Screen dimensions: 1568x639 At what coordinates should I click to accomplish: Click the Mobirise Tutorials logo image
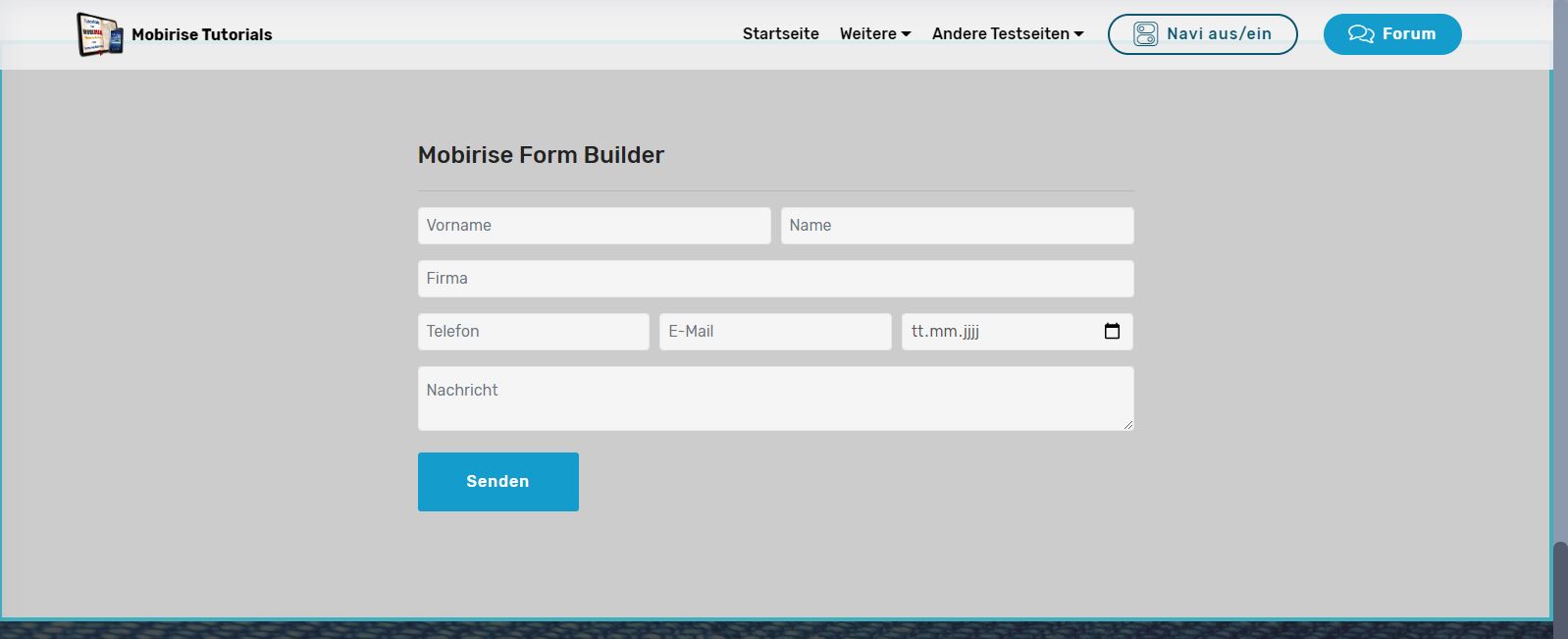coord(100,34)
